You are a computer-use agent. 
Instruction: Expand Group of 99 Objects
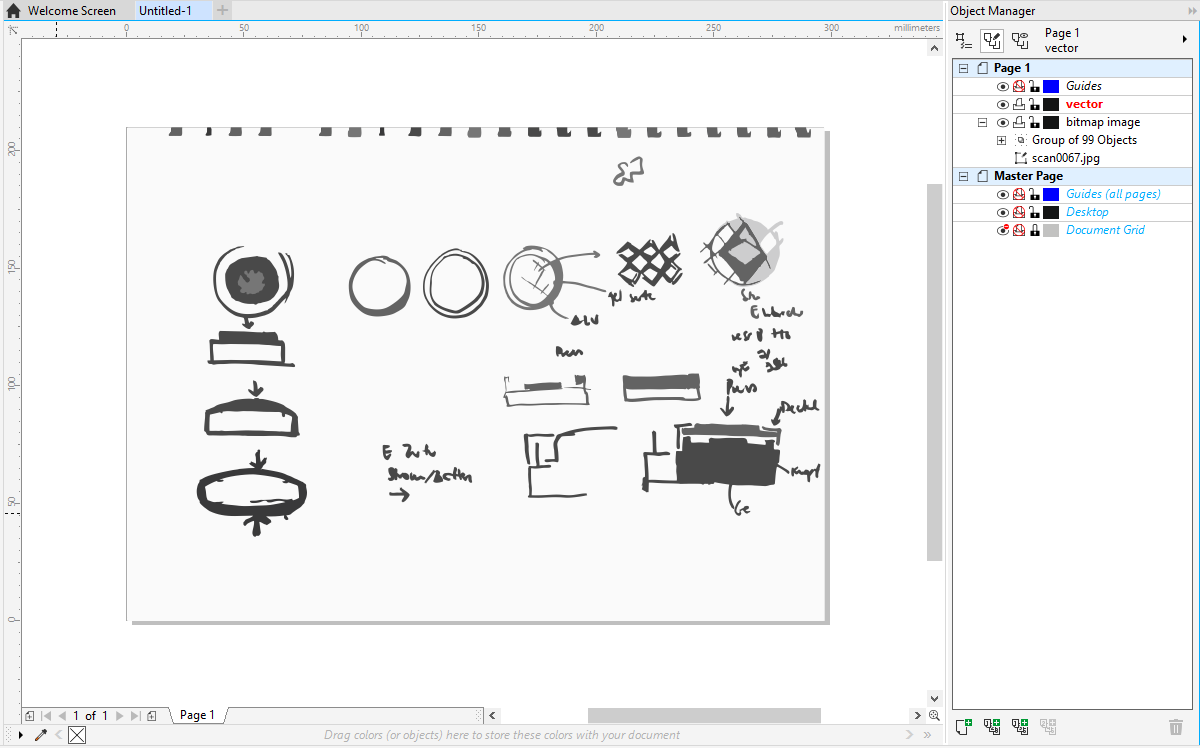point(1001,140)
